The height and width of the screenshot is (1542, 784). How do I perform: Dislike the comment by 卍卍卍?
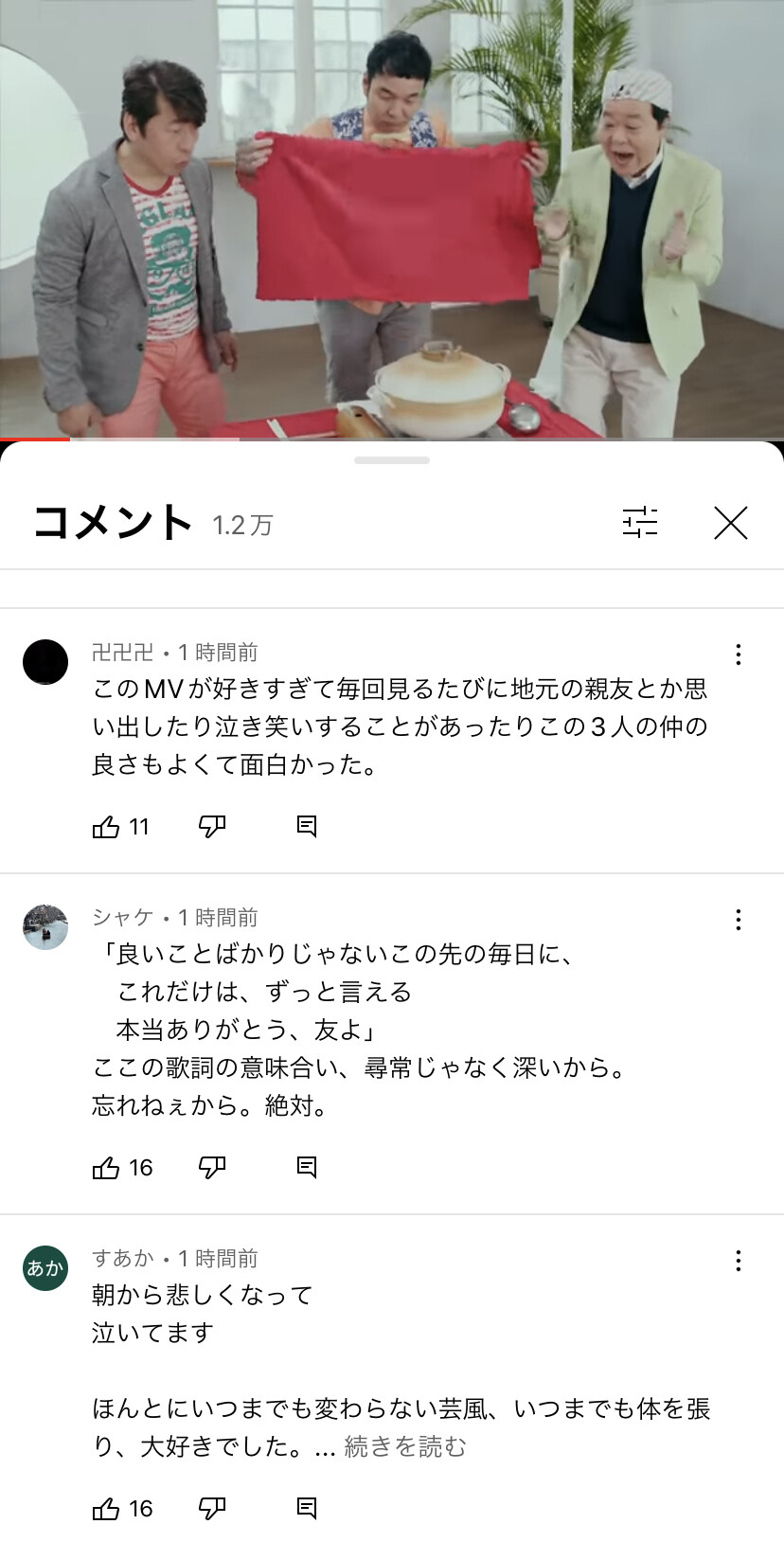(212, 827)
